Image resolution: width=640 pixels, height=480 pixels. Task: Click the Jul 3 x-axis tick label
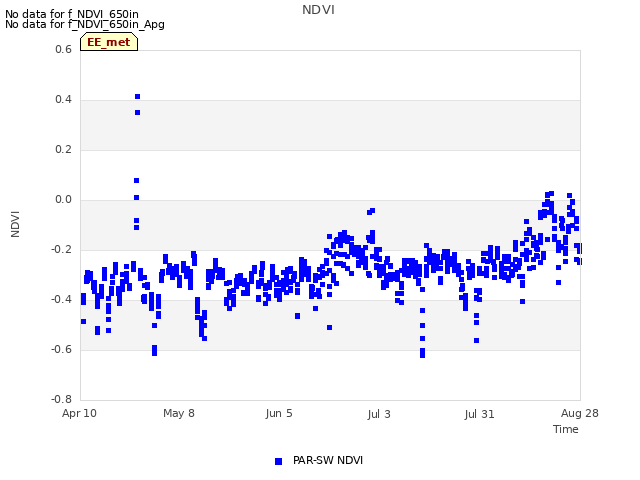coord(379,414)
